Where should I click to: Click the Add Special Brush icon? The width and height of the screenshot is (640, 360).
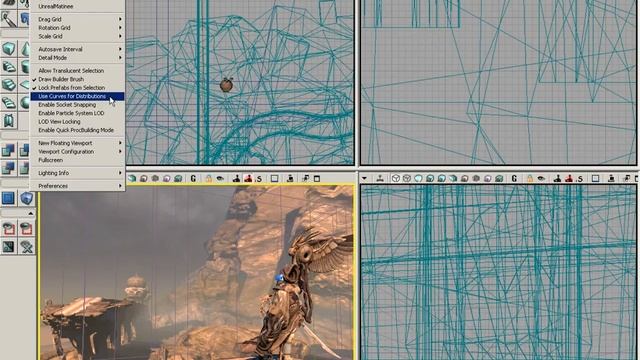pyautogui.click(x=8, y=198)
